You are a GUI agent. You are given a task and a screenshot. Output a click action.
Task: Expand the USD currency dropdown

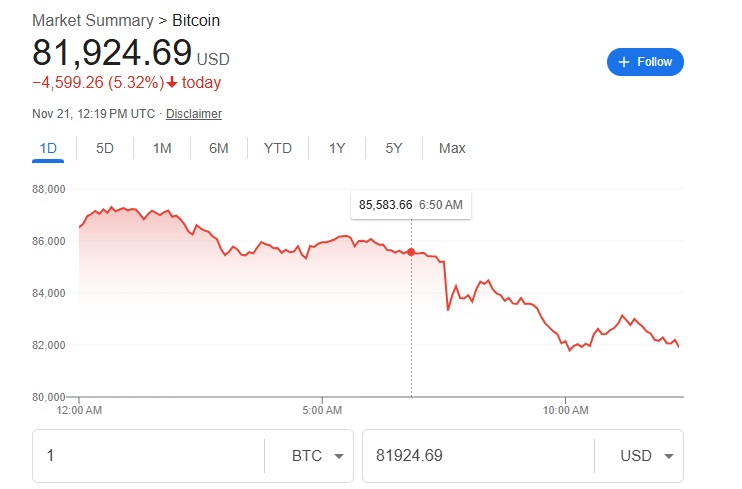[648, 456]
